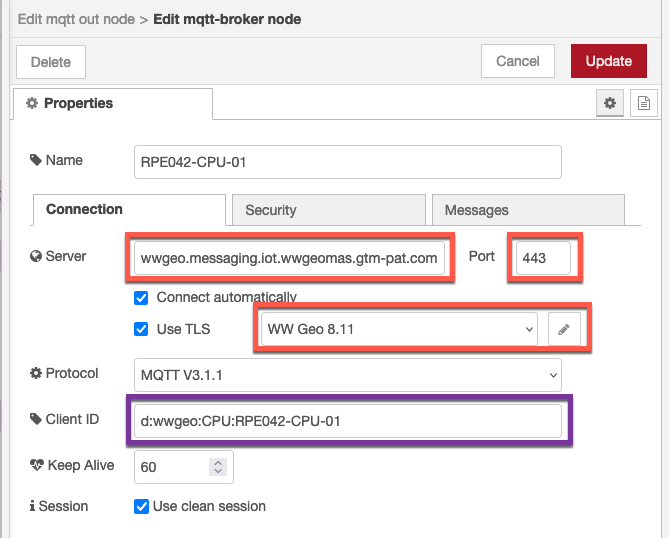Toggle Use TLS checkbox
The width and height of the screenshot is (669, 538).
141,329
